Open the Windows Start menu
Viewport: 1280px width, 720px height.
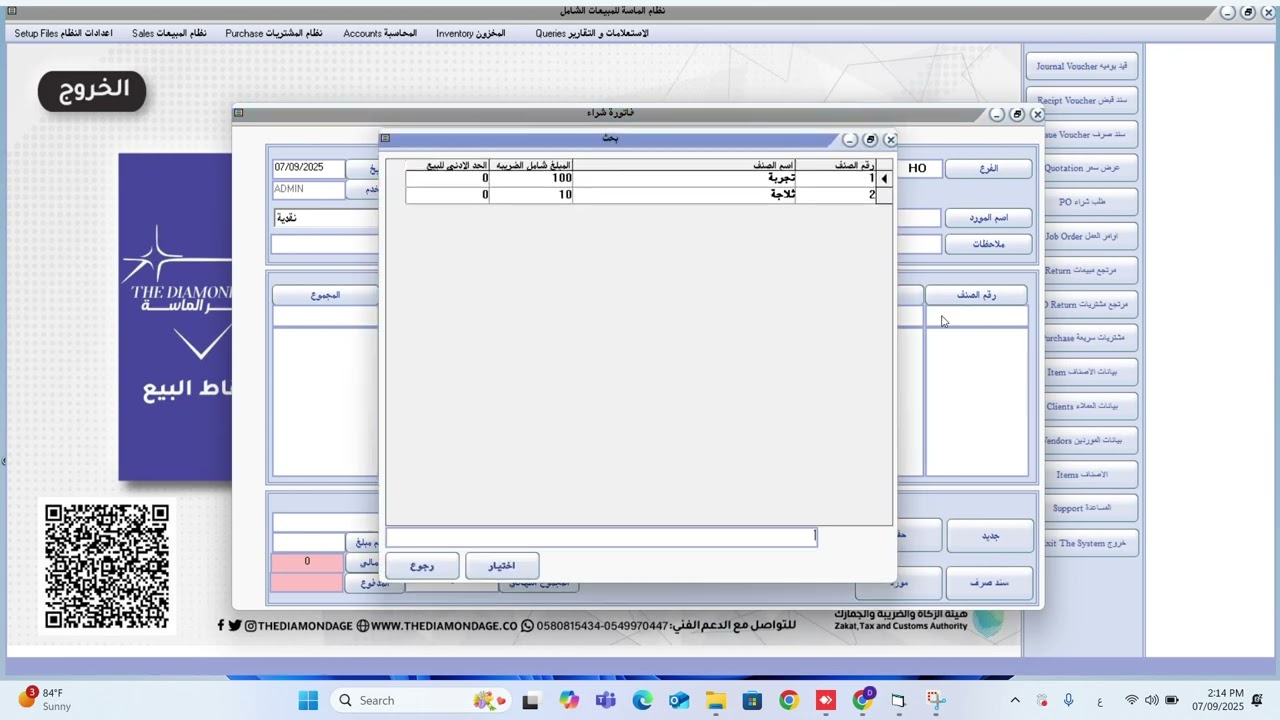[308, 700]
